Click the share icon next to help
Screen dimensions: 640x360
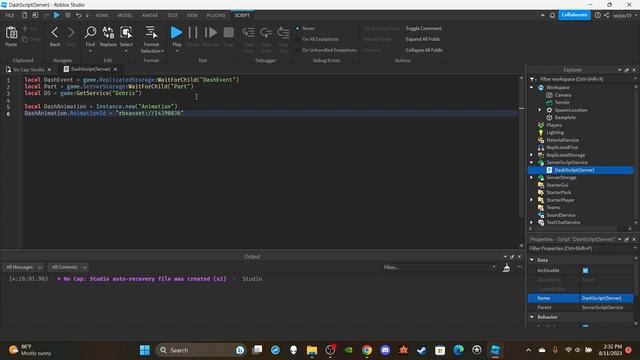(607, 15)
